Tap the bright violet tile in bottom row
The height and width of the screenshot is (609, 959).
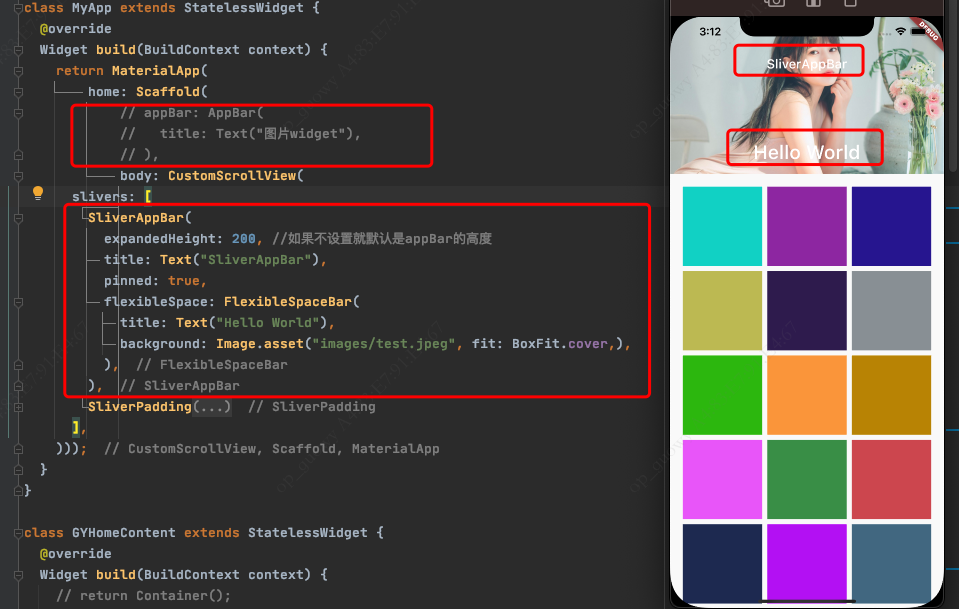click(807, 563)
